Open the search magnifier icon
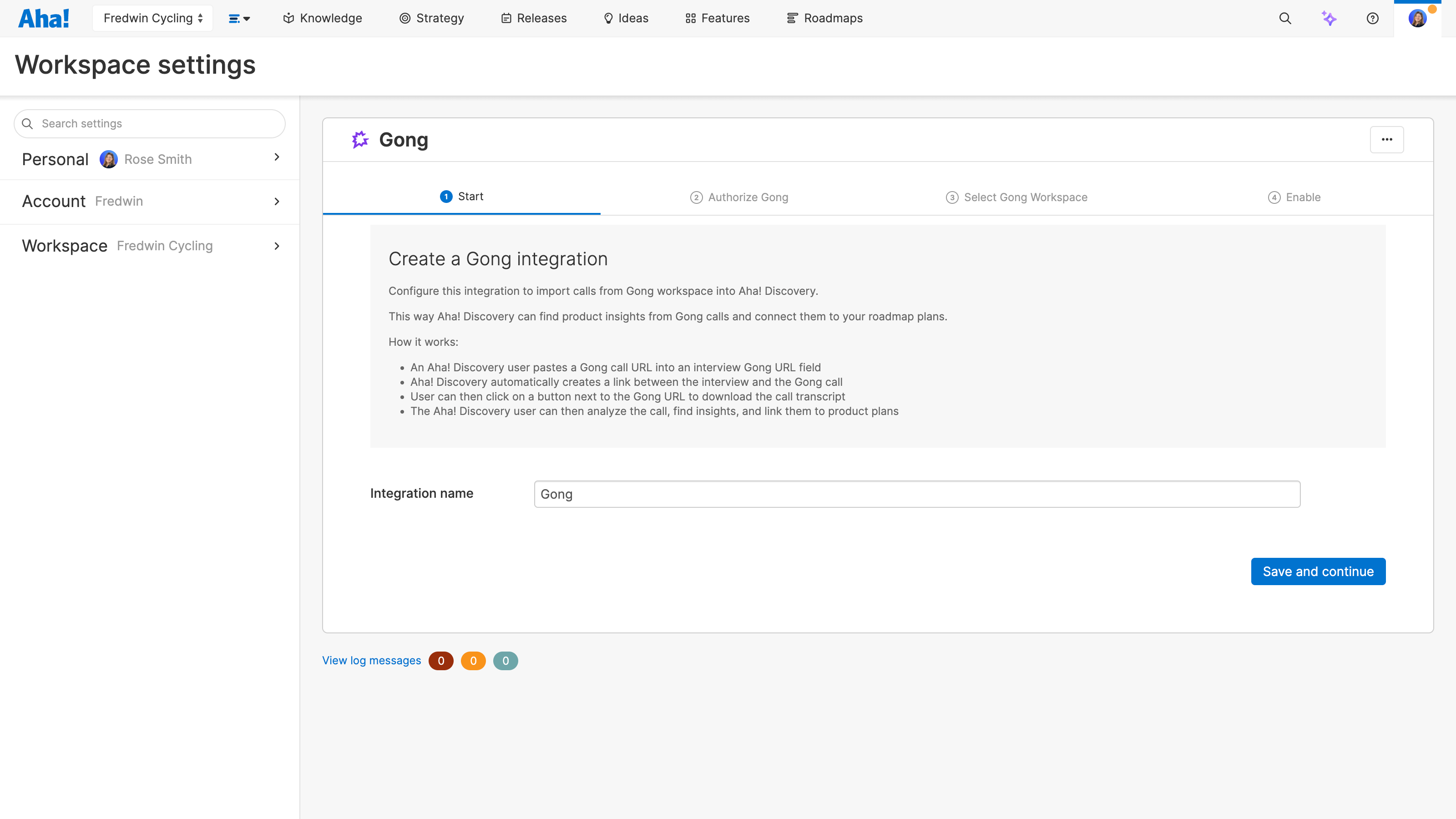 (1285, 18)
